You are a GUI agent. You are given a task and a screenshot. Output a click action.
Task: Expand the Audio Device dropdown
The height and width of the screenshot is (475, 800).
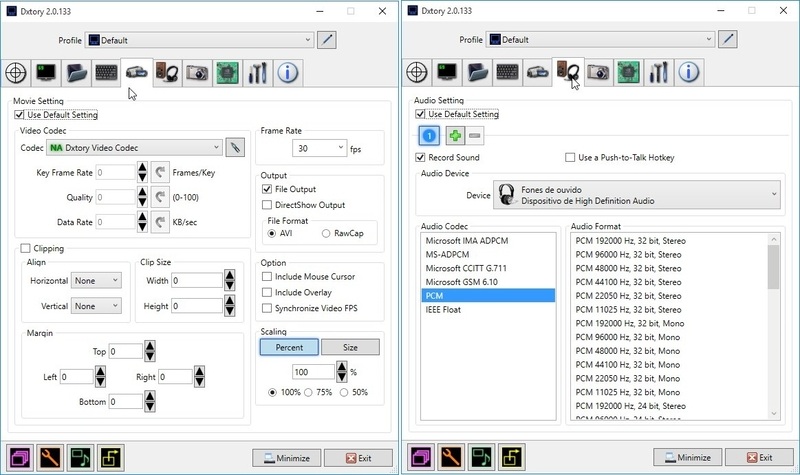coord(637,195)
